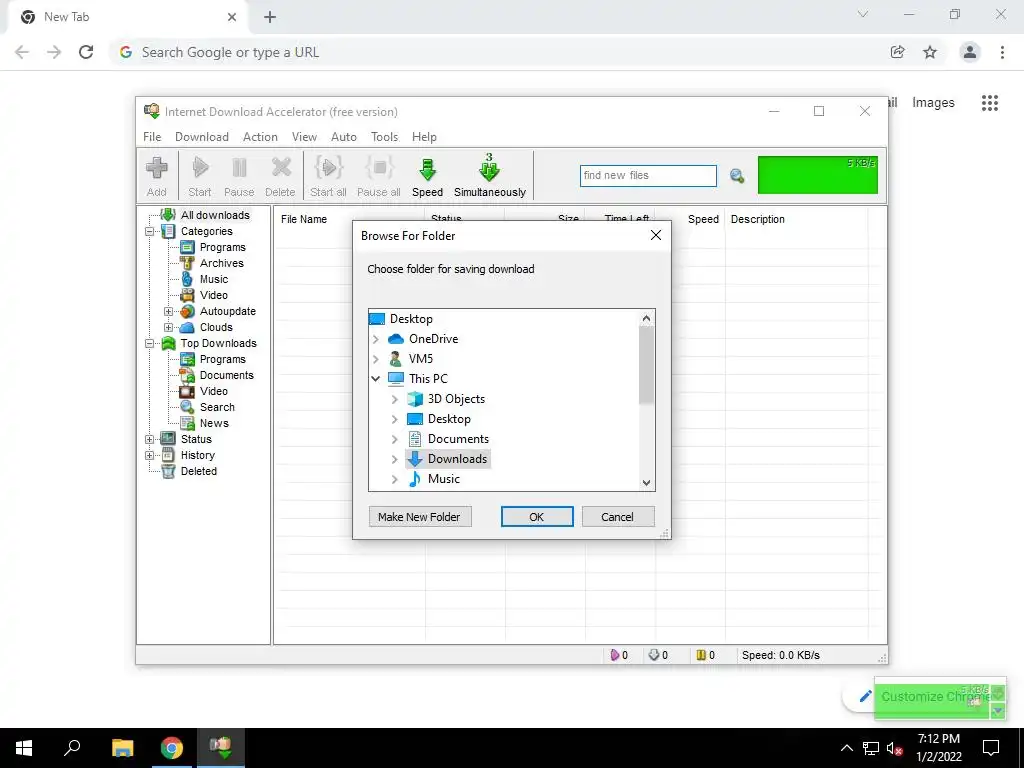This screenshot has width=1024, height=768.
Task: Open the View menu
Action: pyautogui.click(x=304, y=136)
